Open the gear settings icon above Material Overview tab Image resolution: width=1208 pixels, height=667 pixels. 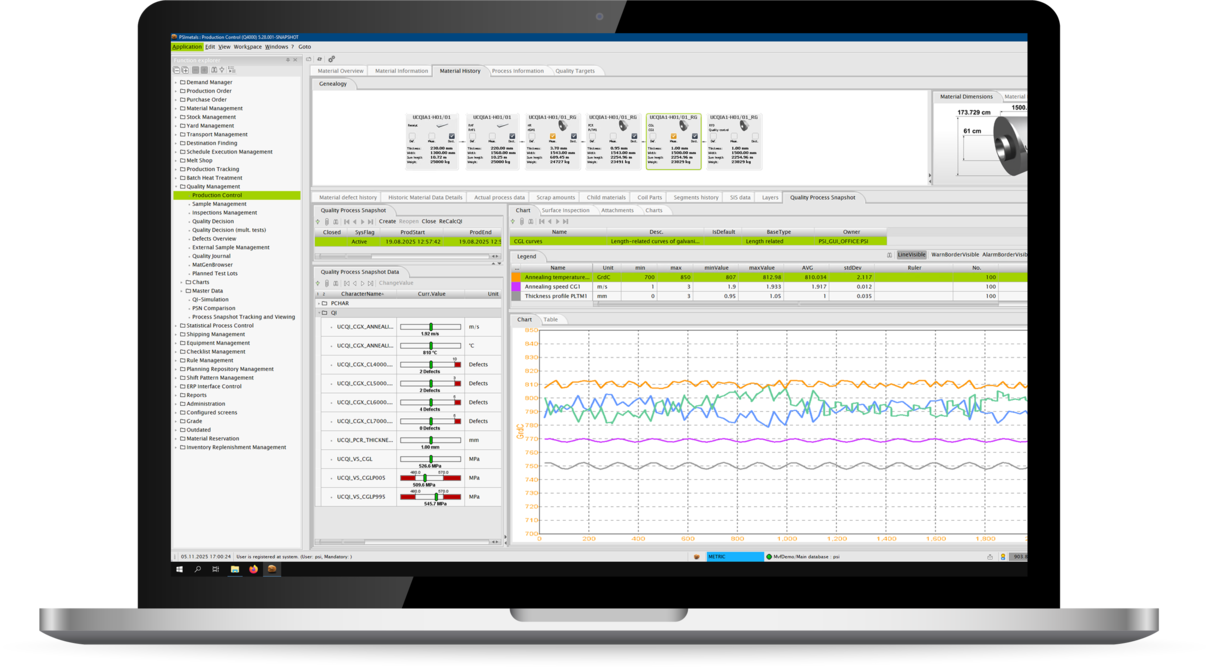(x=332, y=59)
